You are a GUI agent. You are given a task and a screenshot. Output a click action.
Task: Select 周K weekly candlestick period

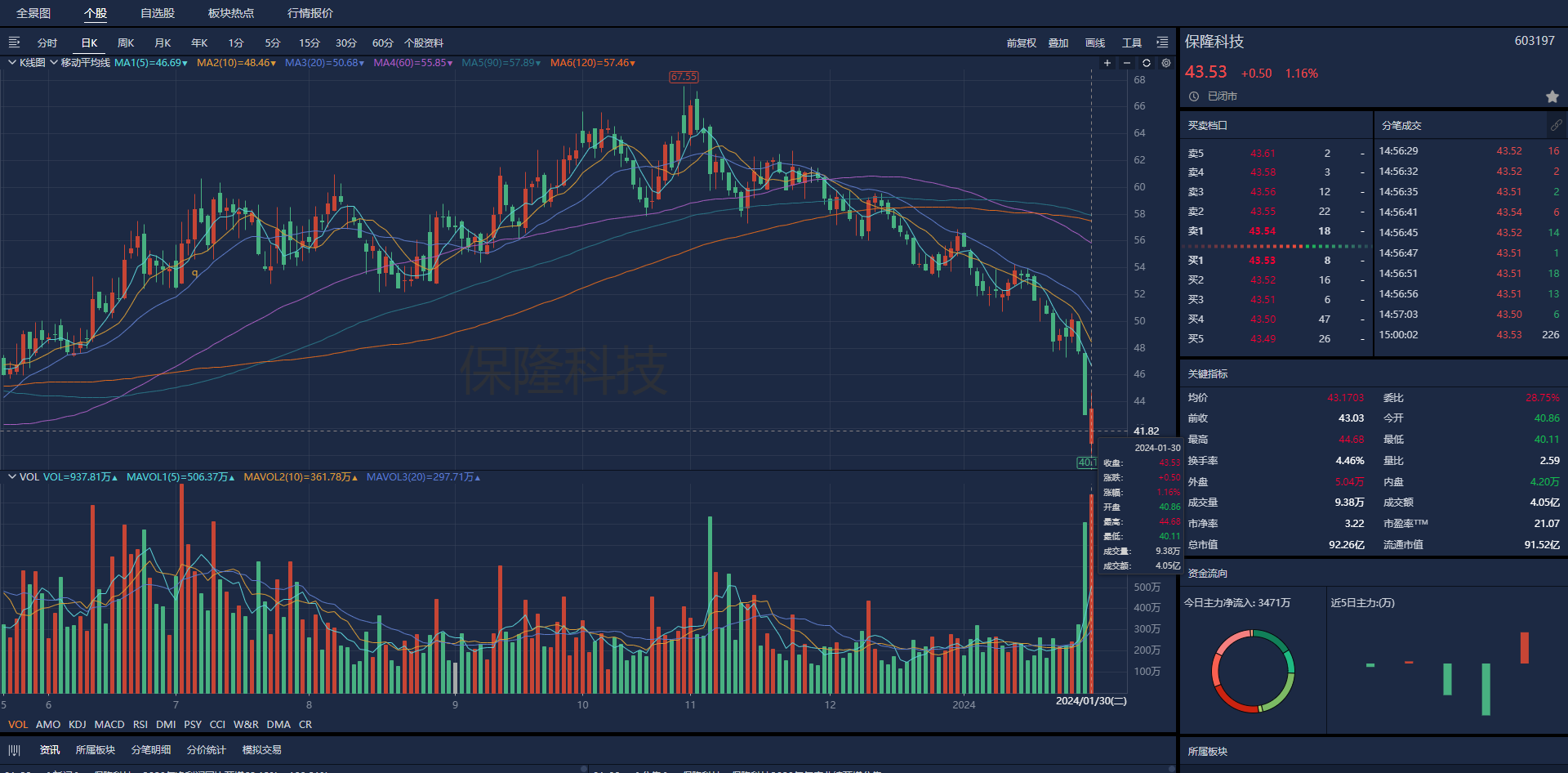(x=126, y=43)
